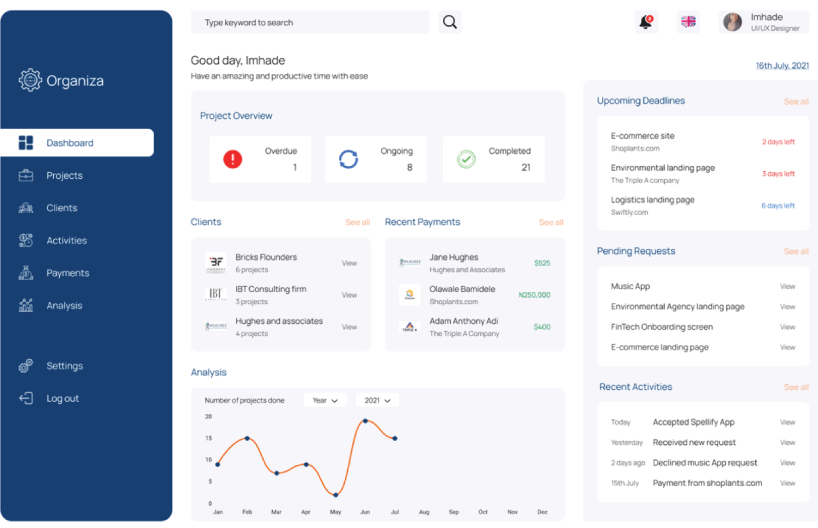Open the 2021 dropdown in Analysis
Screen dimensions: 818x528
pos(378,400)
